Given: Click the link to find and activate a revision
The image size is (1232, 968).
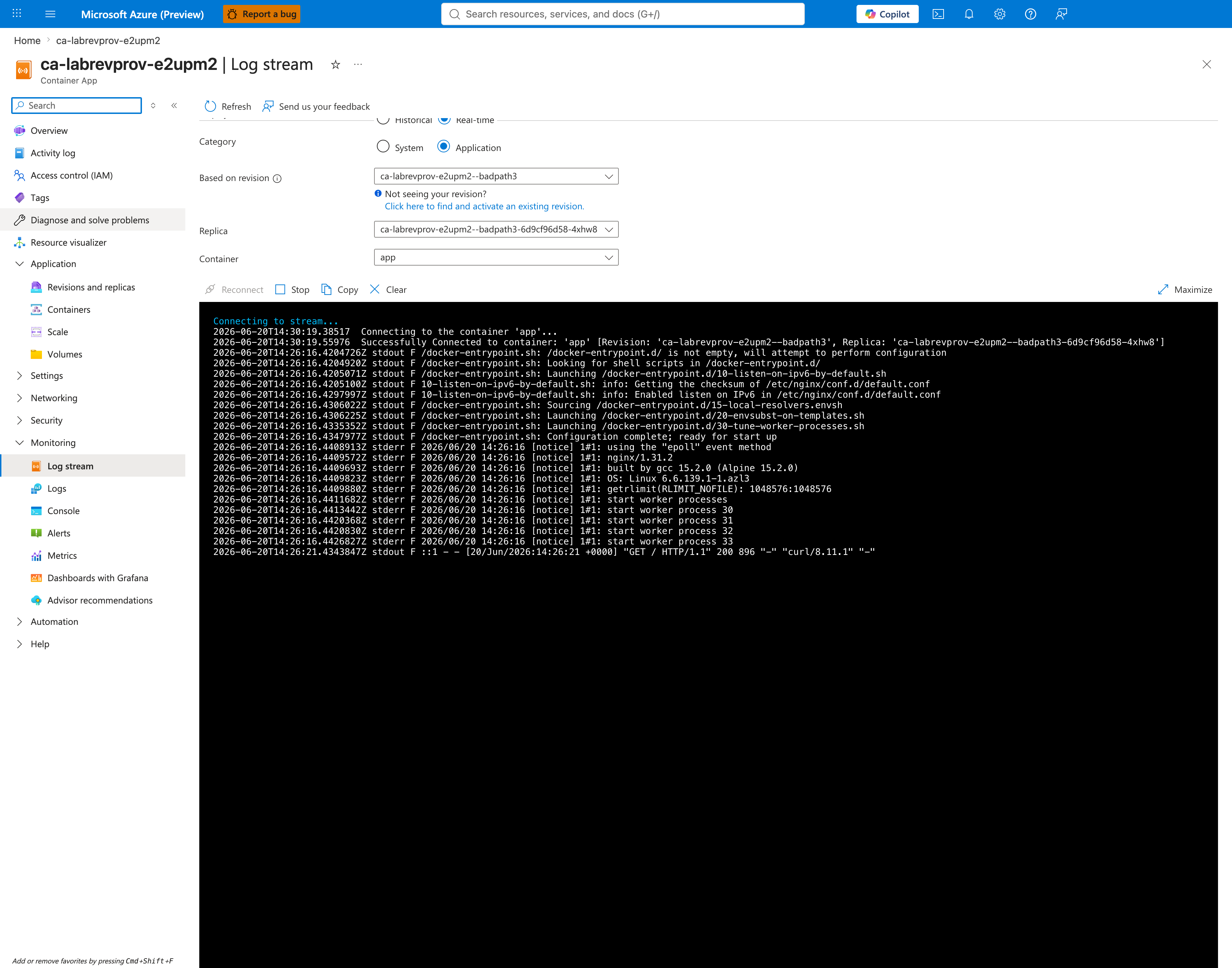Looking at the screenshot, I should [x=484, y=206].
